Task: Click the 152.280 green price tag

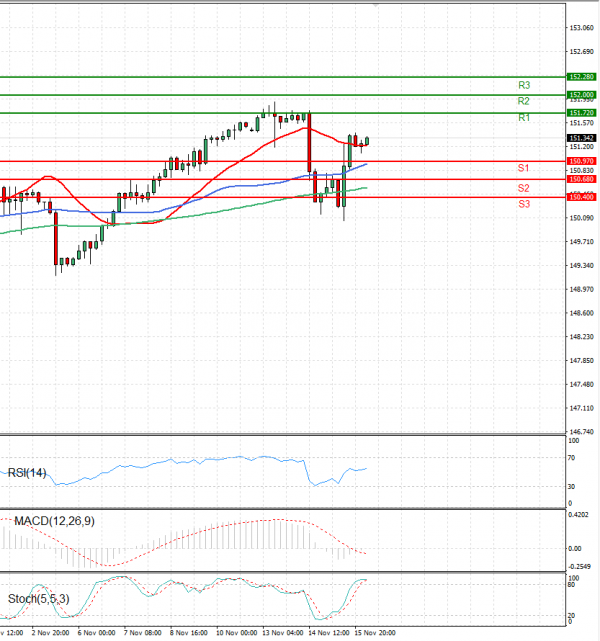Action: point(582,77)
